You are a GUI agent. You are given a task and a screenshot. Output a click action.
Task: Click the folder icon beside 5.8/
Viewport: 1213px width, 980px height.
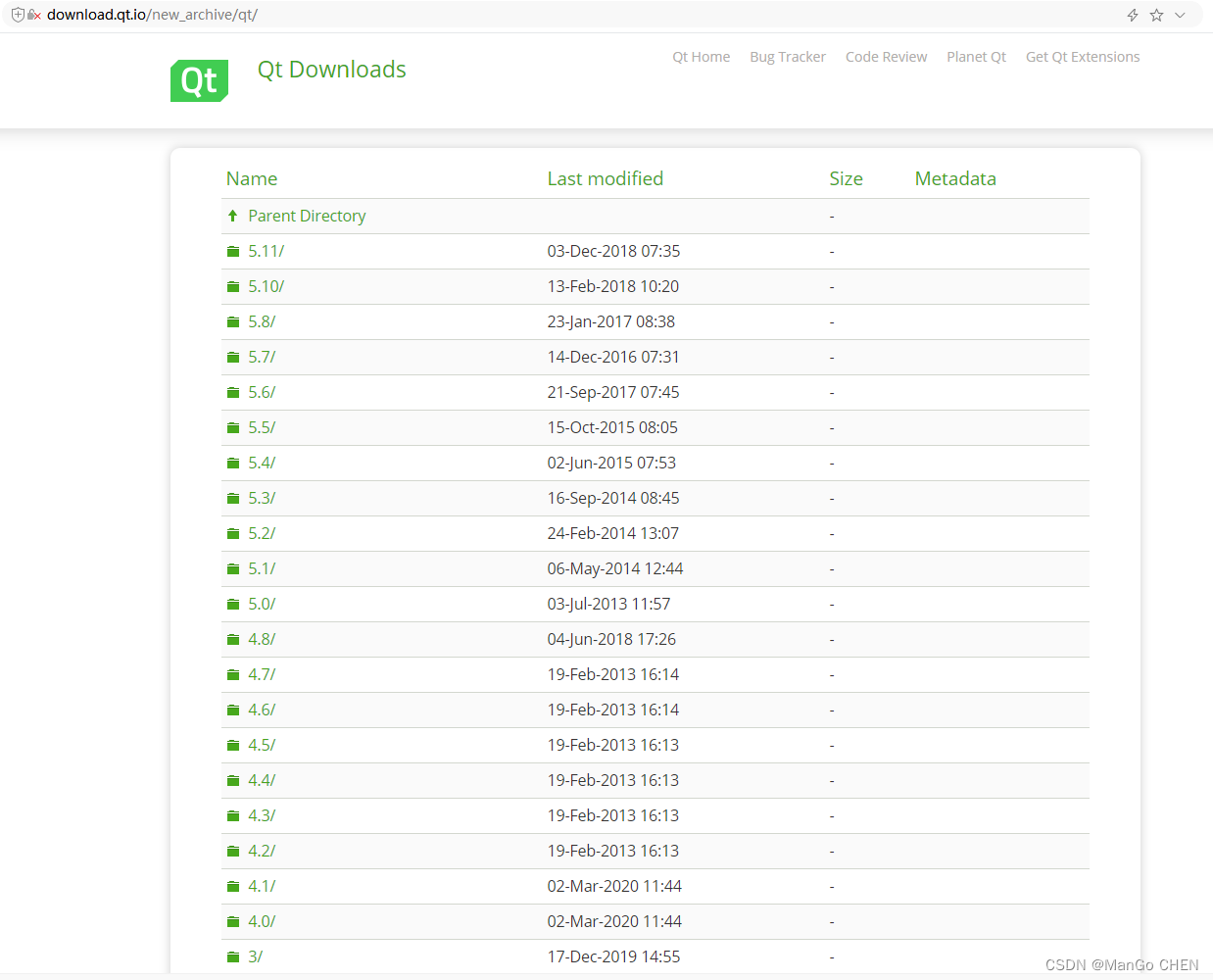pyautogui.click(x=233, y=322)
